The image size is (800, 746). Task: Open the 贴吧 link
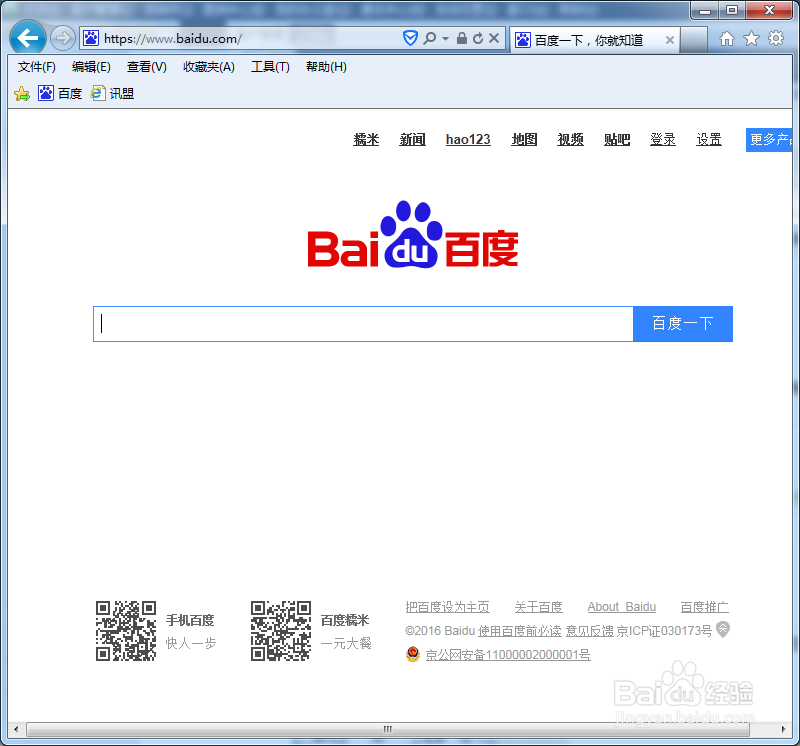617,139
